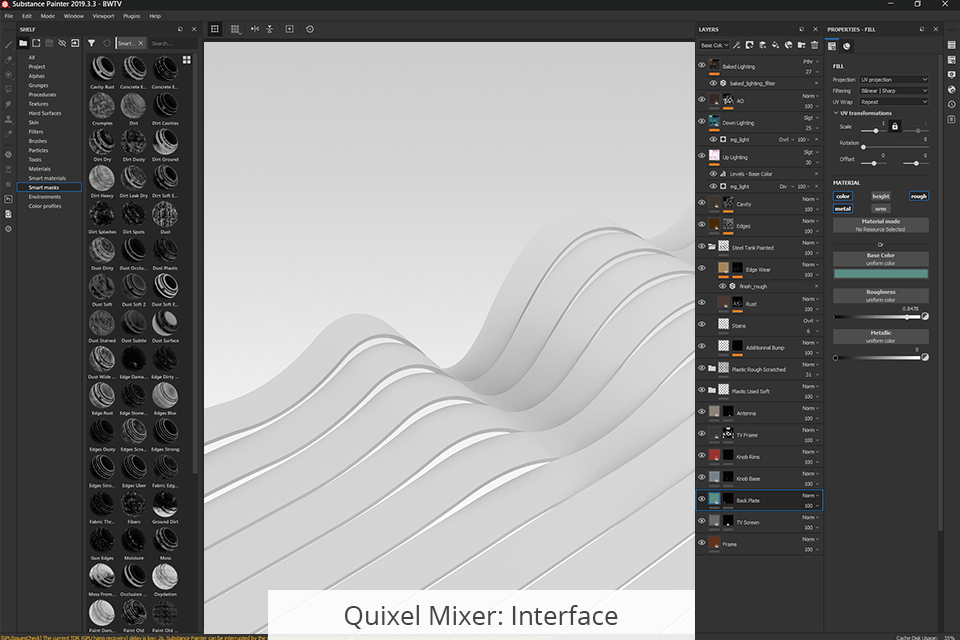Adjust the Roughness slider
The width and height of the screenshot is (960, 640).
(x=877, y=317)
